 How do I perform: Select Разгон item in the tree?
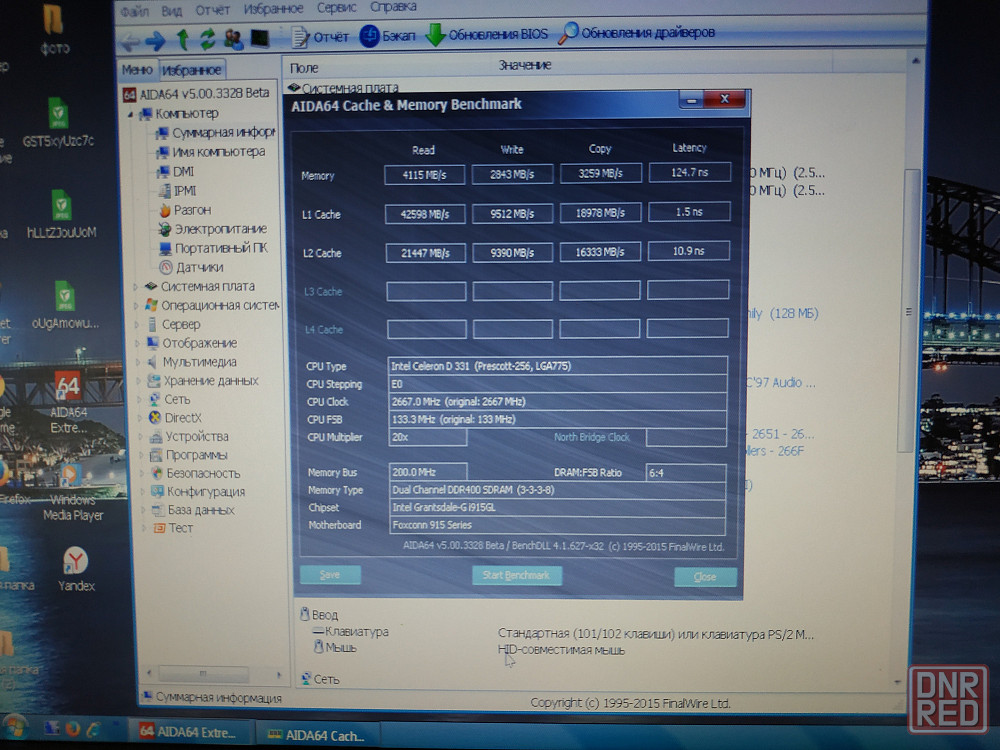click(191, 210)
